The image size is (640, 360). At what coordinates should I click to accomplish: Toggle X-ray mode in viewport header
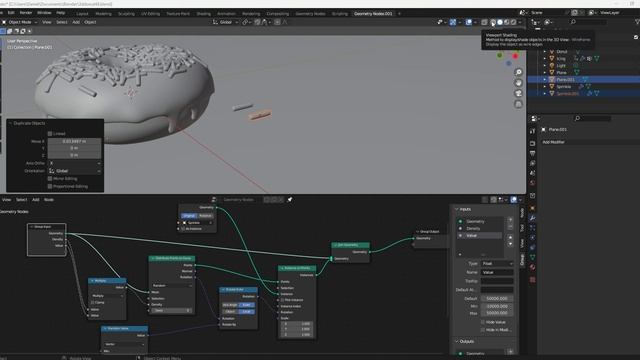tap(484, 22)
